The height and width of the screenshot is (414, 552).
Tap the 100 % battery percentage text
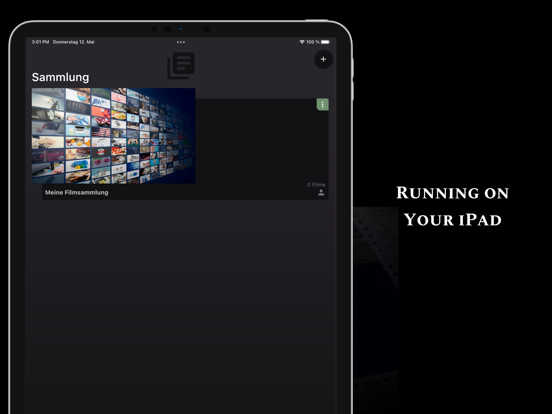[313, 42]
